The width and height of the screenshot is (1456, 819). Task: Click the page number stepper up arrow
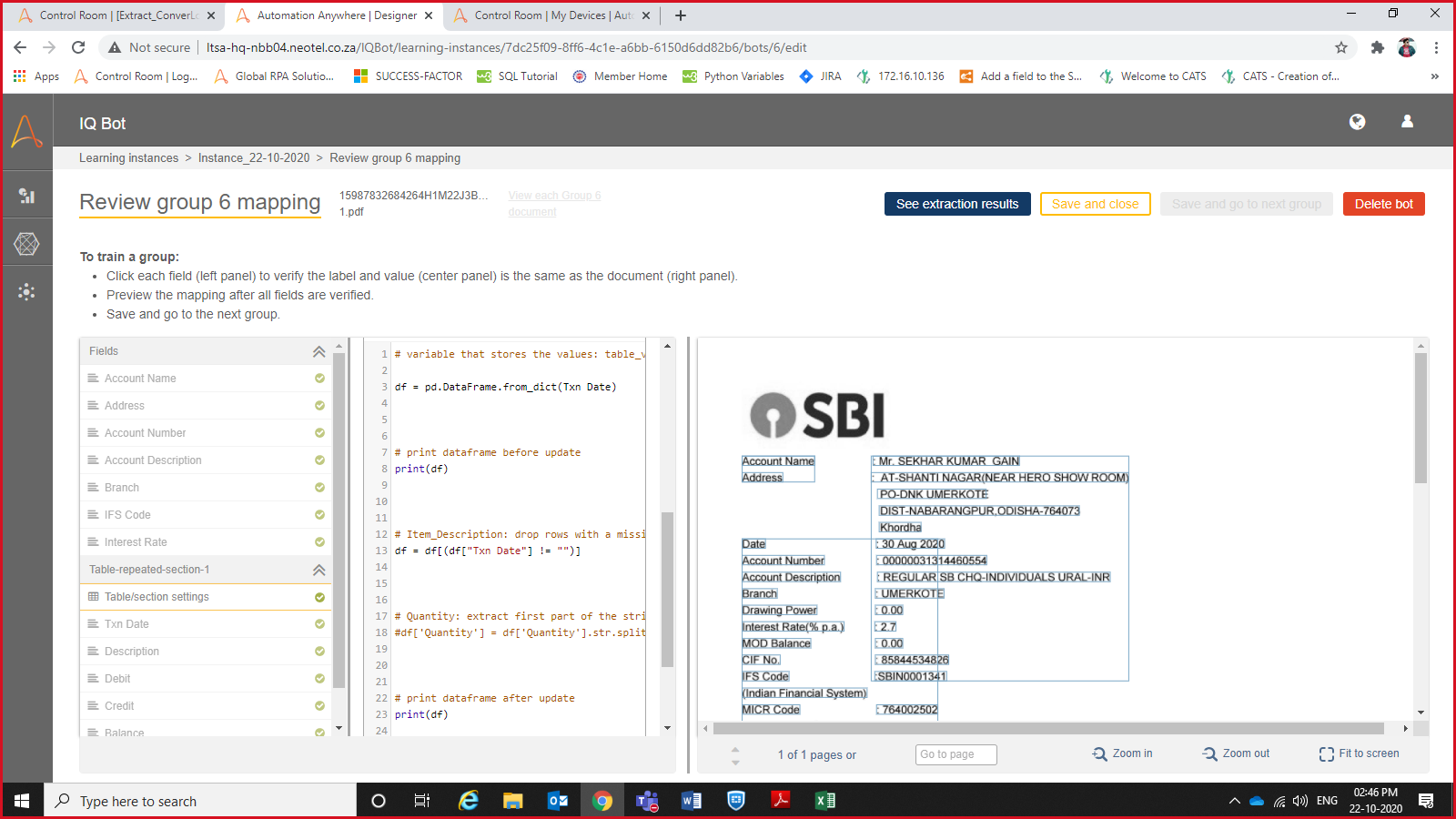pyautogui.click(x=735, y=750)
